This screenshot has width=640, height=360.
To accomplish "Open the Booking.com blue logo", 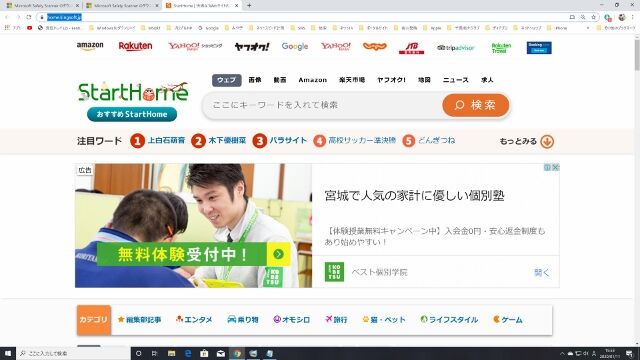I will pos(539,48).
